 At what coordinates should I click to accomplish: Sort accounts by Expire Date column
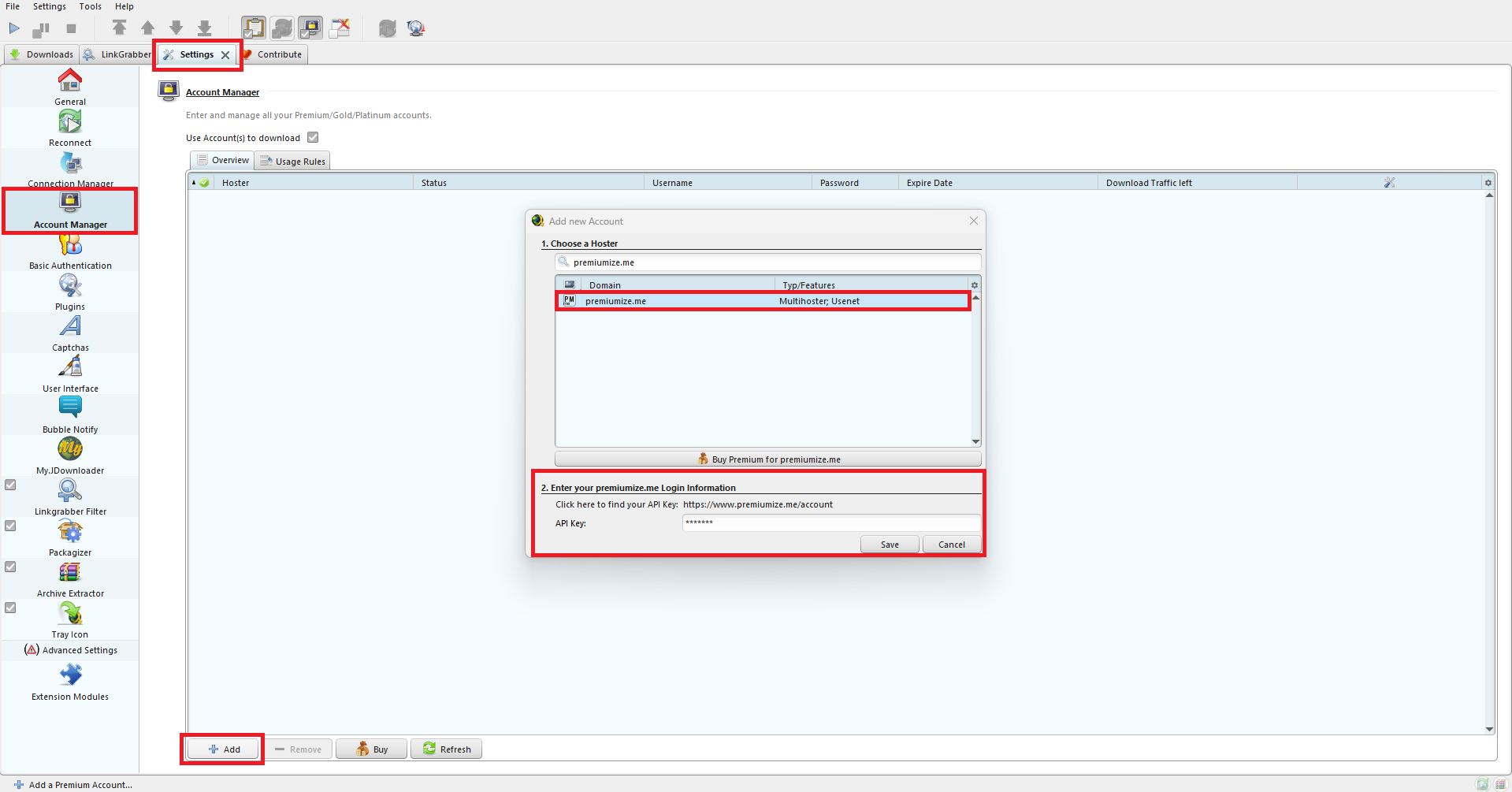997,183
